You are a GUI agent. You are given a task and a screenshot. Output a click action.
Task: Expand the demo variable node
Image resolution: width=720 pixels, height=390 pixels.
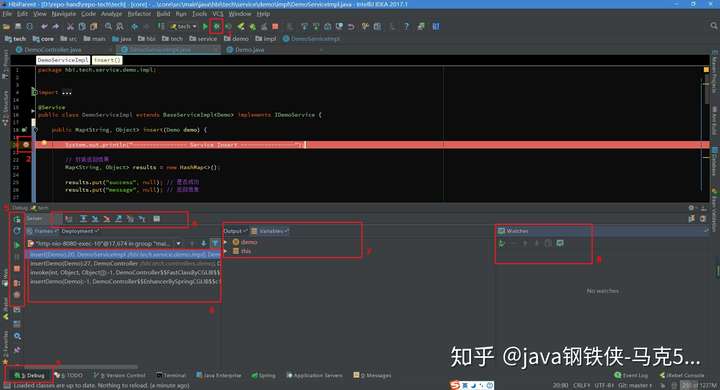225,242
